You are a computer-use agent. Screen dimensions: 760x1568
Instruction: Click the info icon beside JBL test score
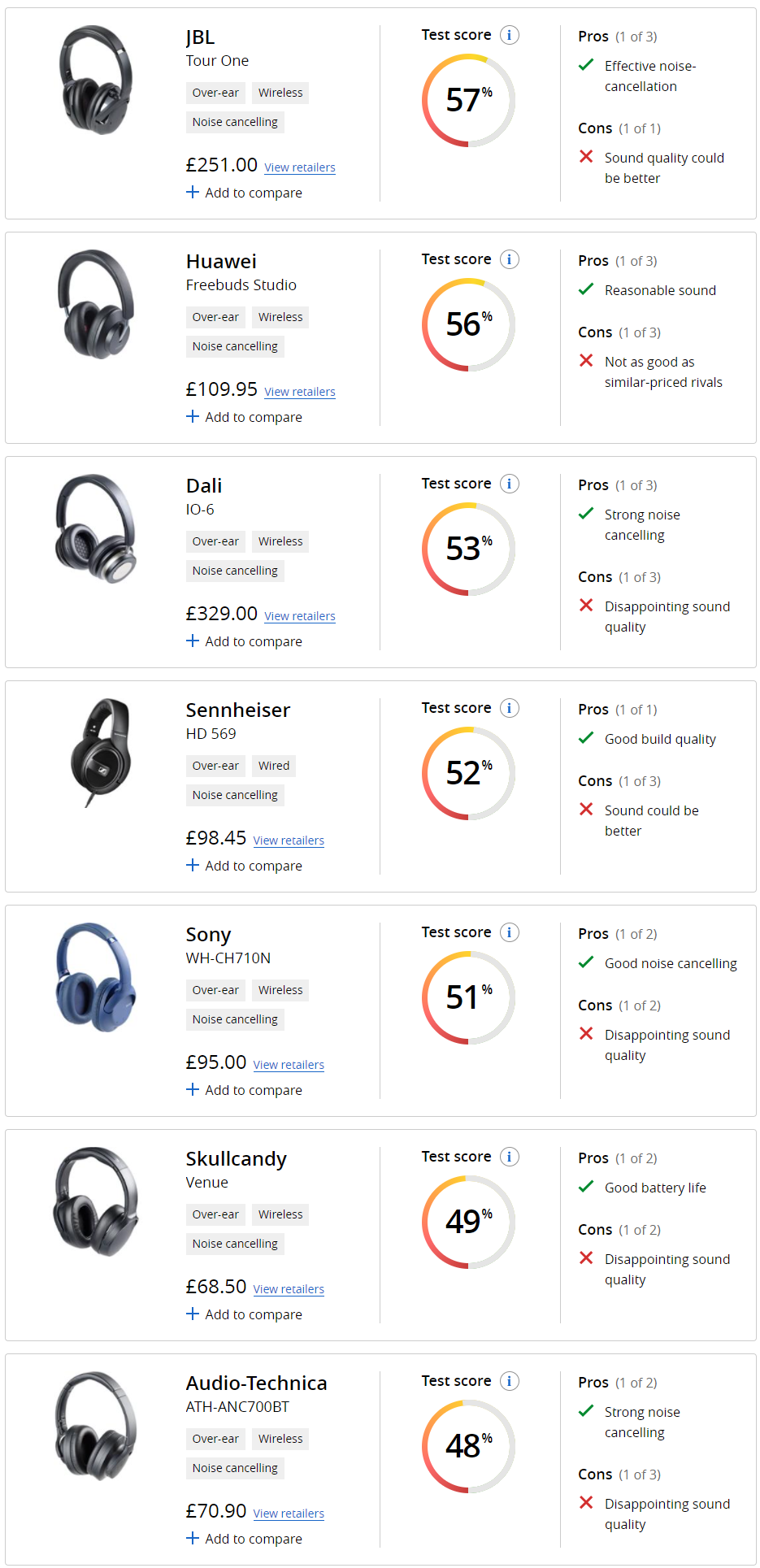tap(510, 35)
